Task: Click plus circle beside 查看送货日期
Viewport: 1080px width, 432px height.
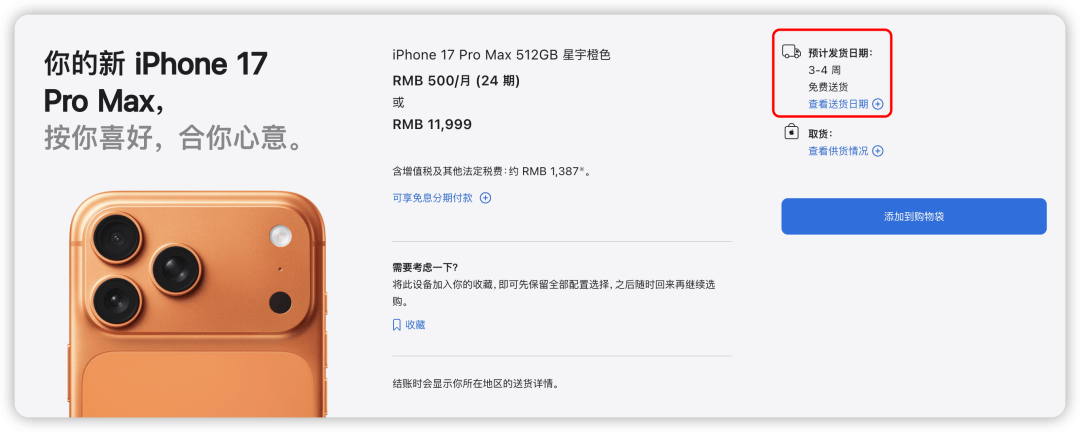Action: (x=878, y=104)
